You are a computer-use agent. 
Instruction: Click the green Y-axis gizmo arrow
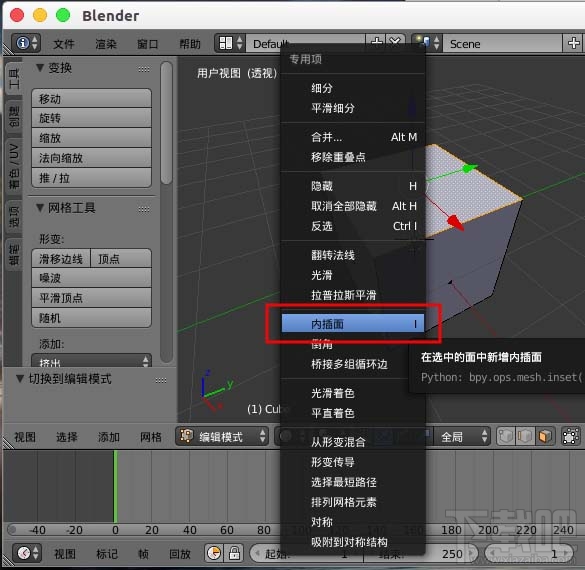pos(469,169)
